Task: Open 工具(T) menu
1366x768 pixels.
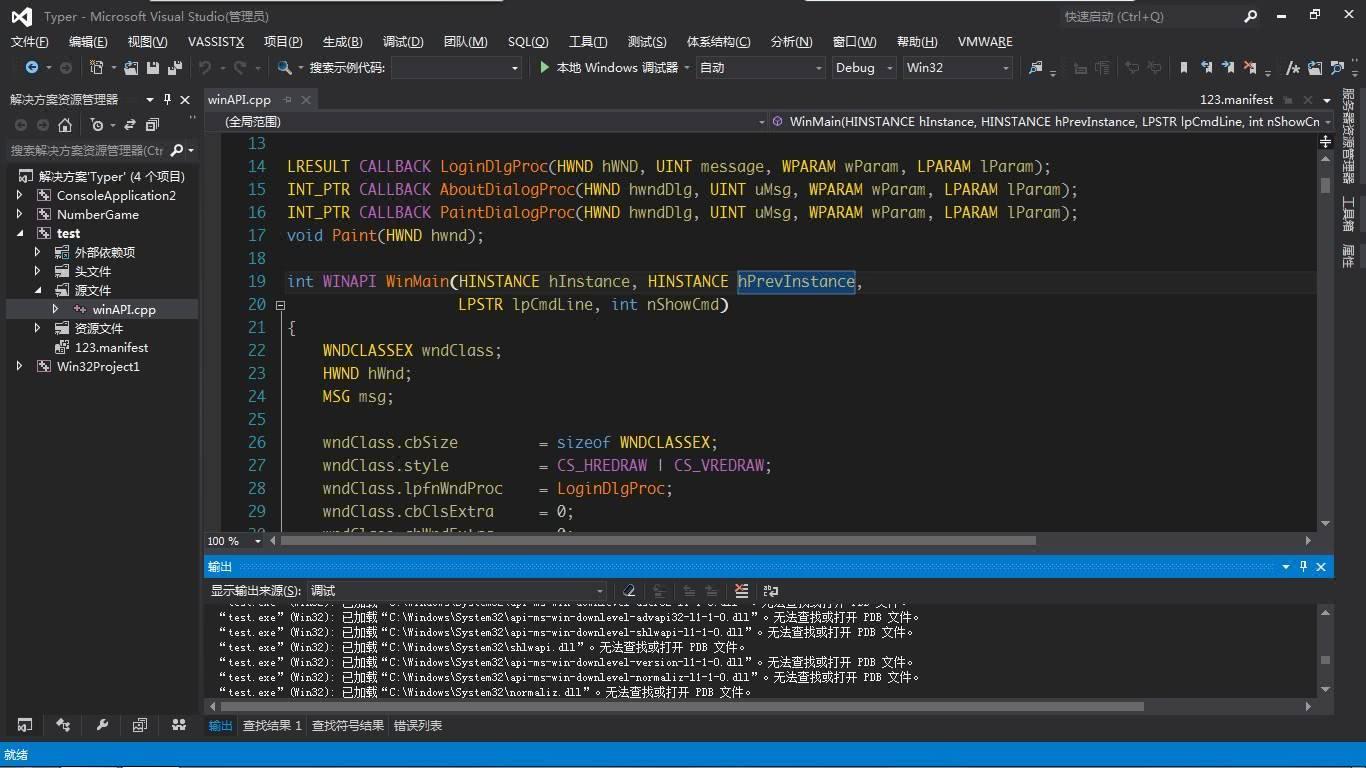Action: click(x=588, y=41)
